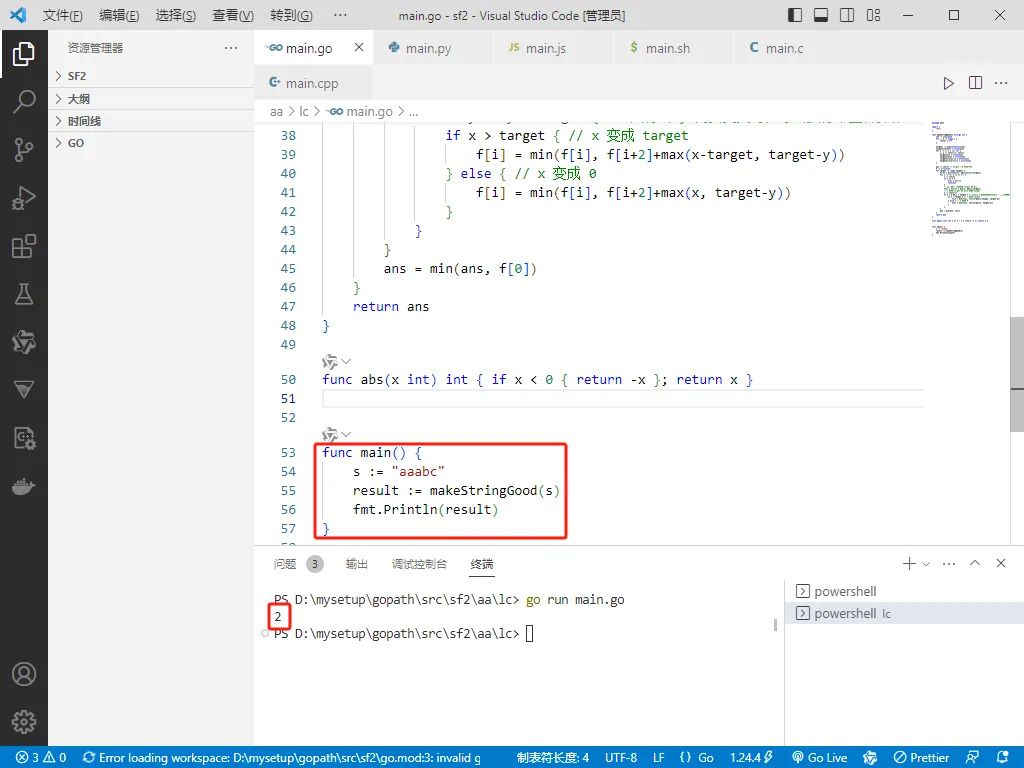1024x768 pixels.
Task: Click Error loading workspace status message
Action: pos(281,758)
